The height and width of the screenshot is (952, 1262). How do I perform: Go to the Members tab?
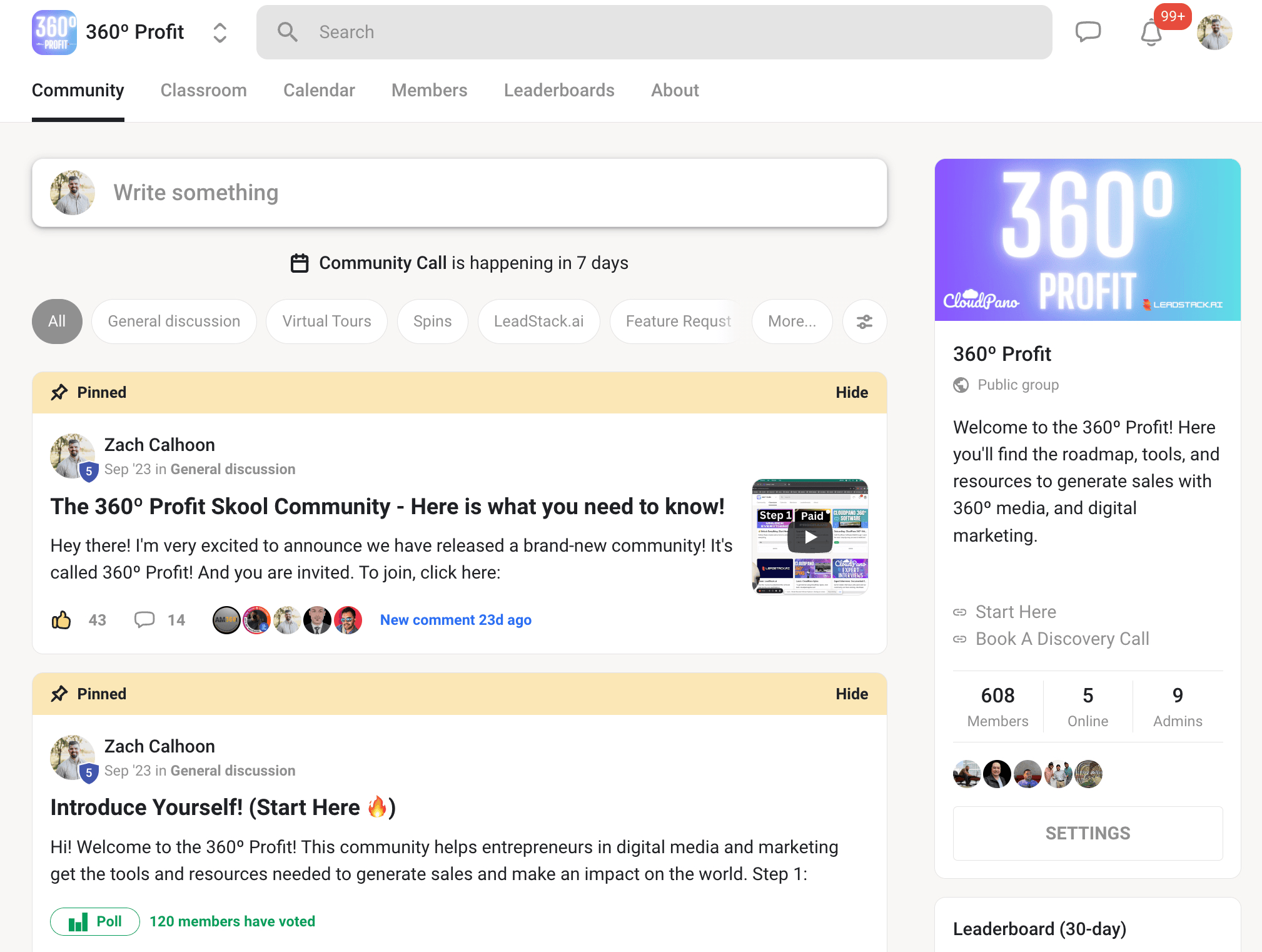[430, 91]
